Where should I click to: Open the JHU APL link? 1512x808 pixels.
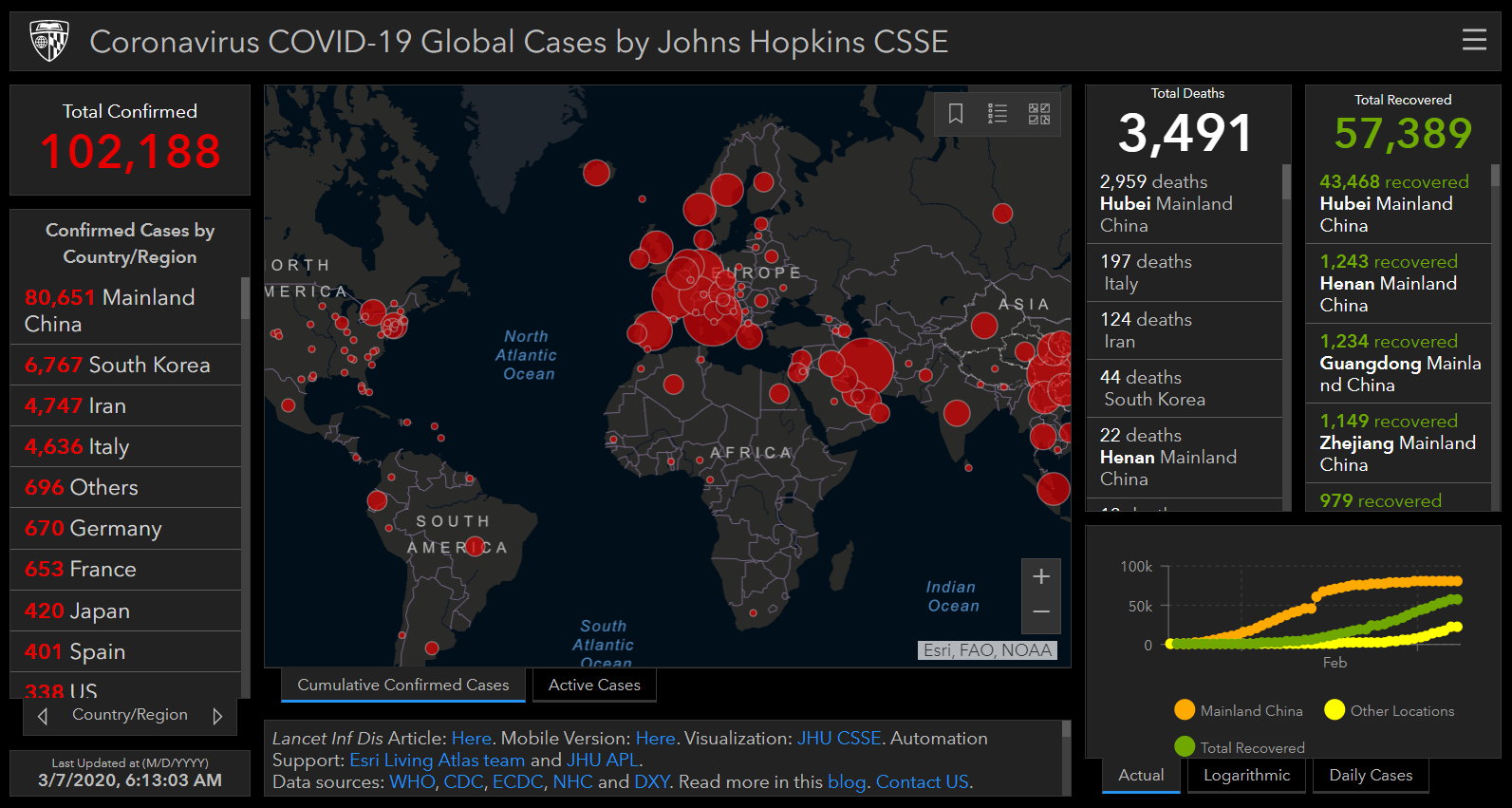(x=603, y=760)
